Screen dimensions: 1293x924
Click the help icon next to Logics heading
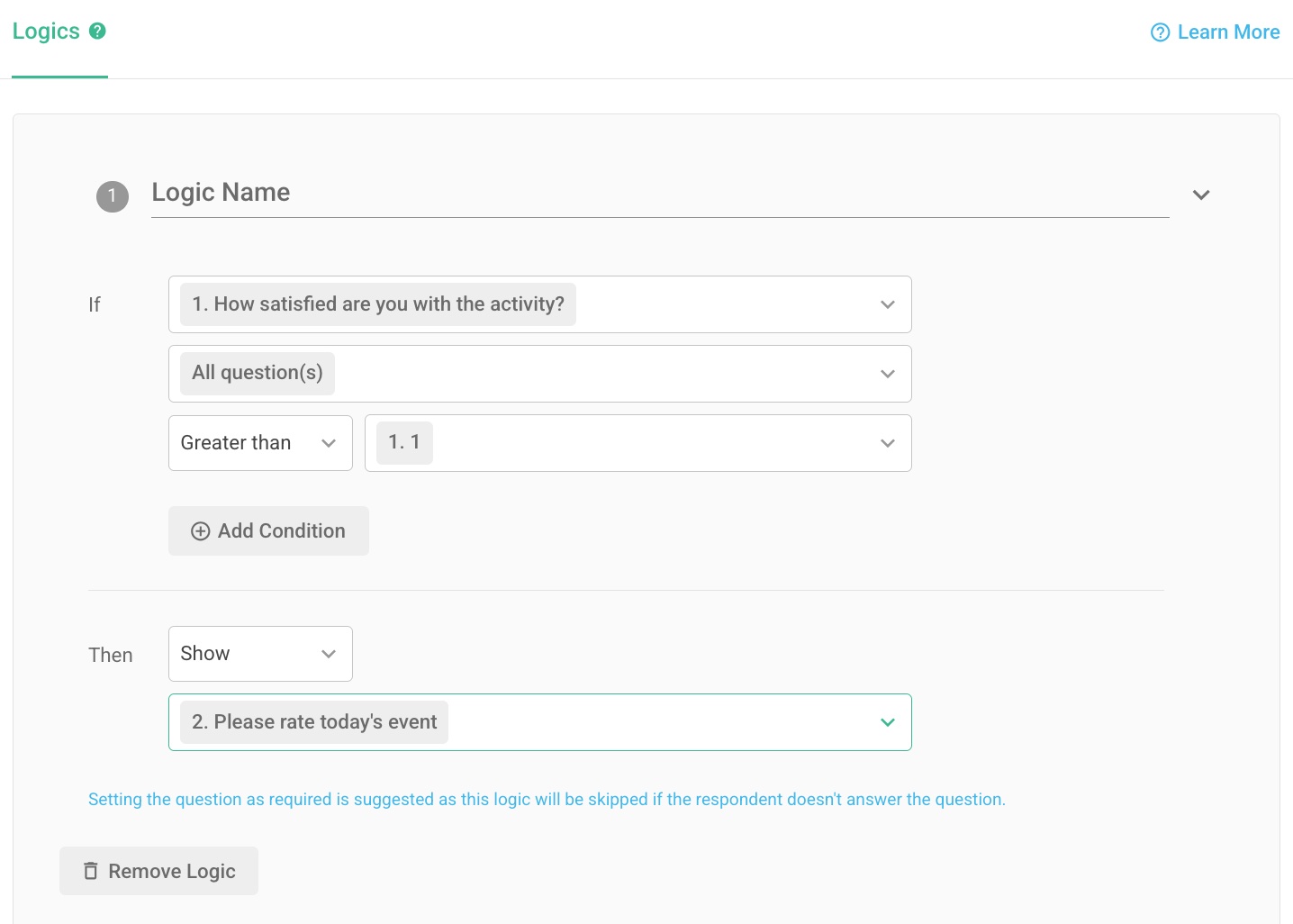coord(96,32)
